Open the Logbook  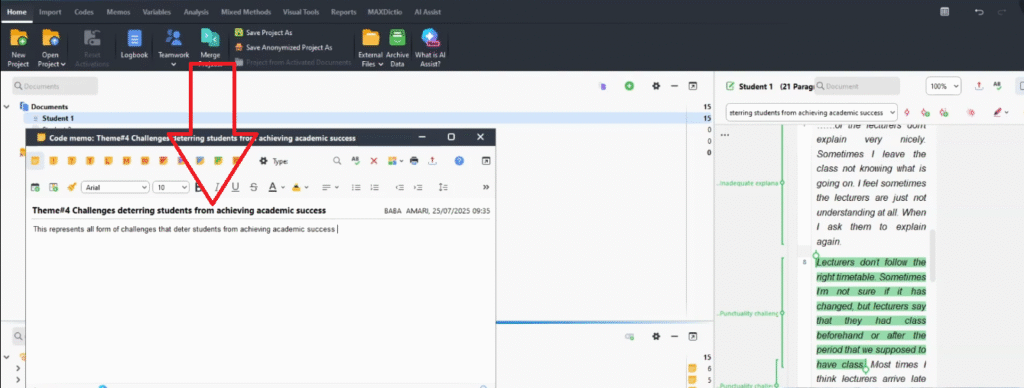point(134,44)
